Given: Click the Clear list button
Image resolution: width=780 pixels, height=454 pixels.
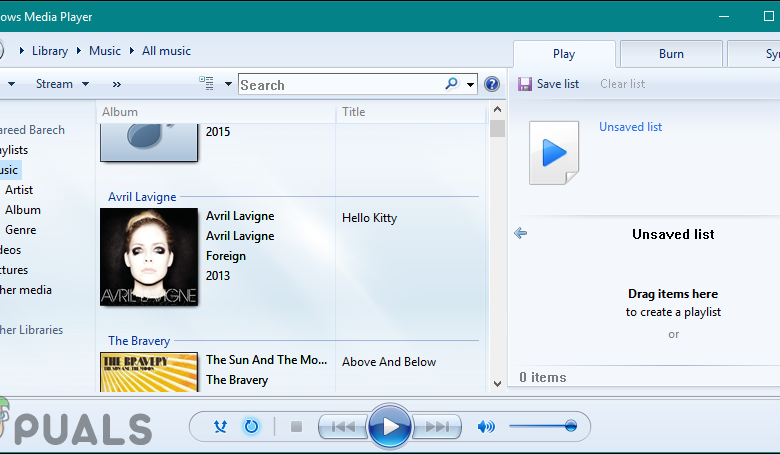Looking at the screenshot, I should tap(622, 84).
